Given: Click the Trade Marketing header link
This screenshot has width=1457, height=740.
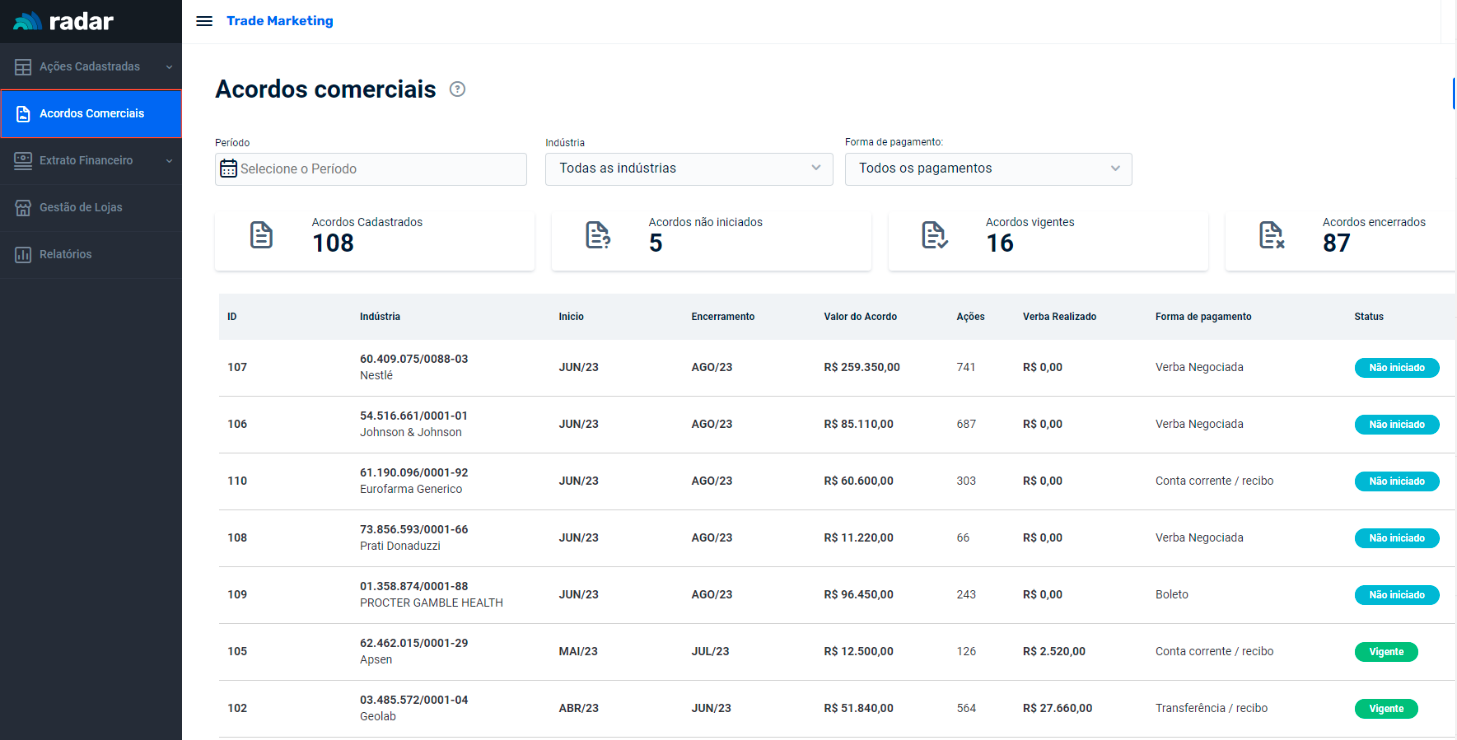Looking at the screenshot, I should (280, 21).
